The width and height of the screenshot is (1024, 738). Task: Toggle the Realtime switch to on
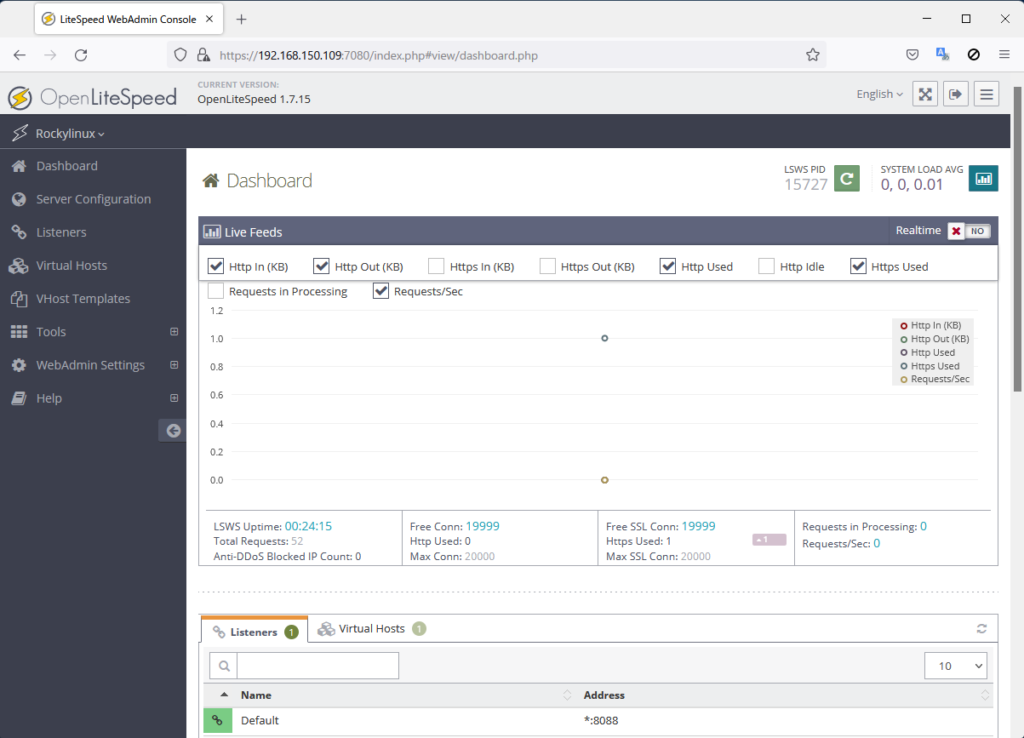coord(968,231)
